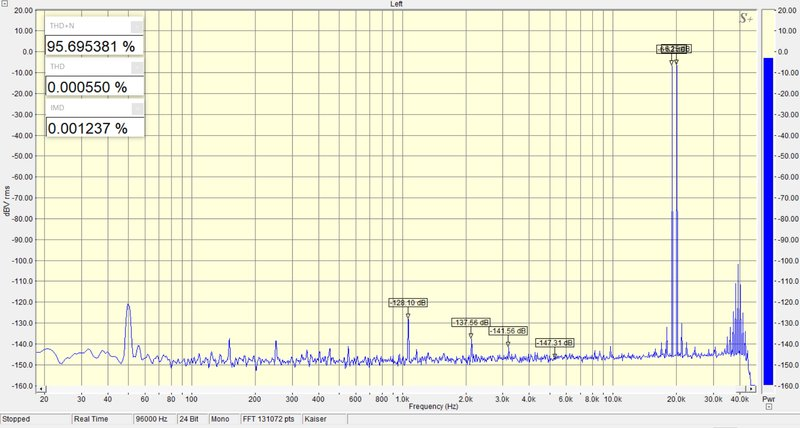Click right arrow on frequency scrollbar

[751, 389]
